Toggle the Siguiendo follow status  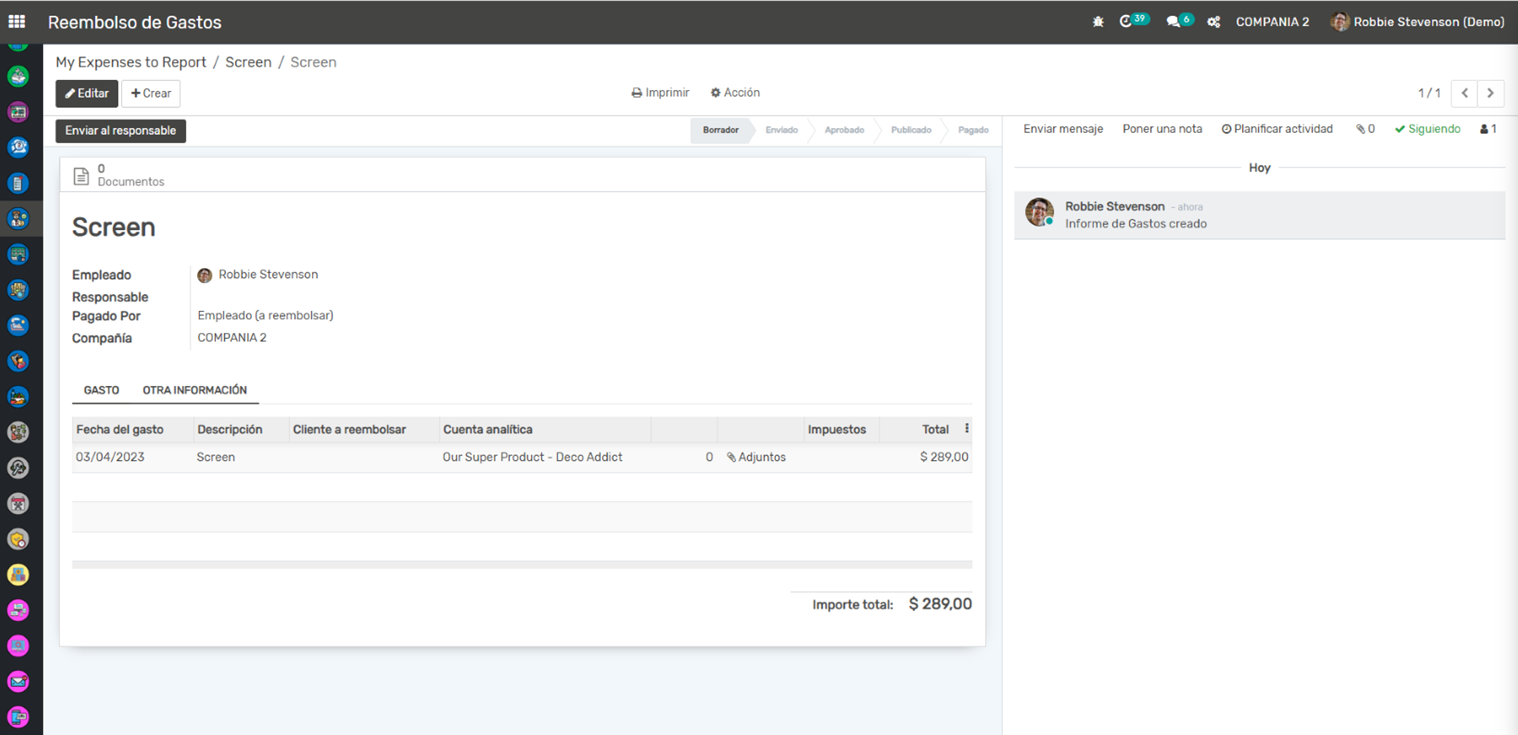pyautogui.click(x=1427, y=129)
